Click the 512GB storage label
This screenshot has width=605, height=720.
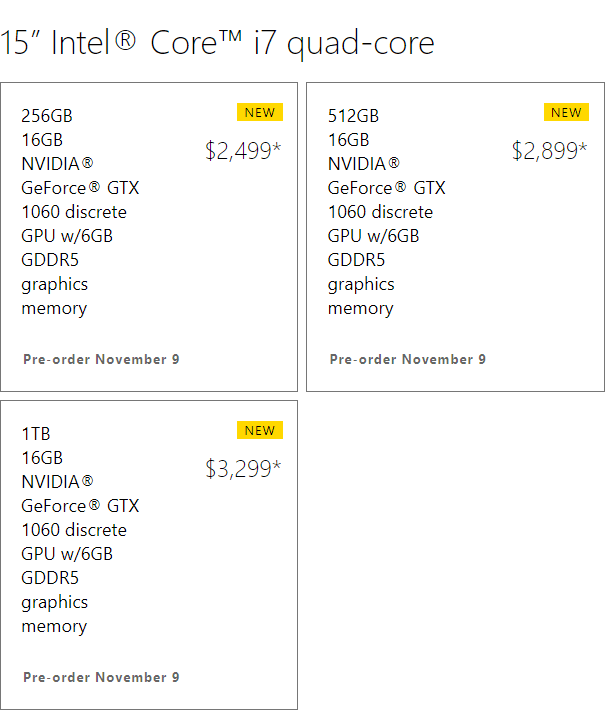353,116
